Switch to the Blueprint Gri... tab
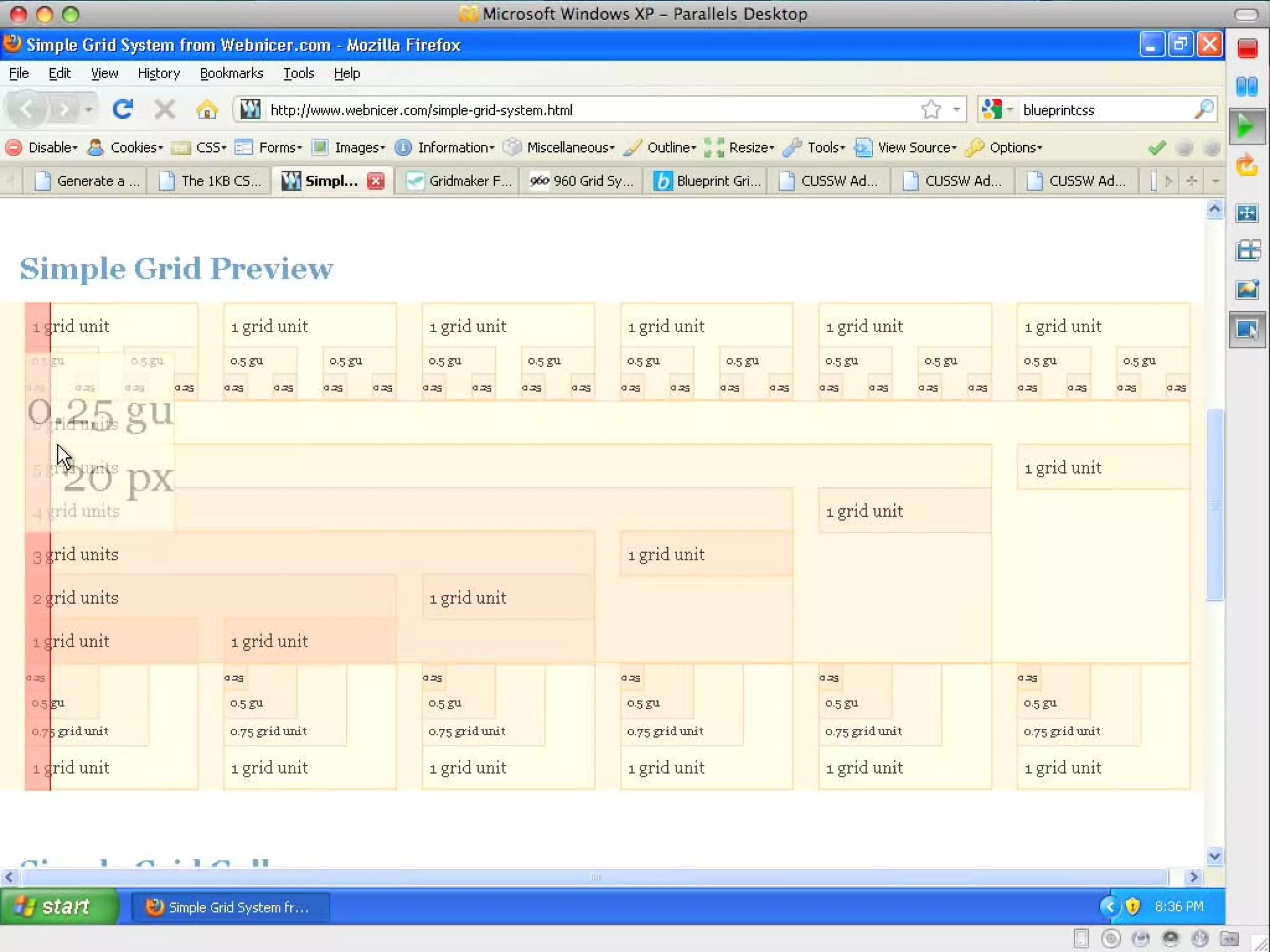 (x=706, y=181)
